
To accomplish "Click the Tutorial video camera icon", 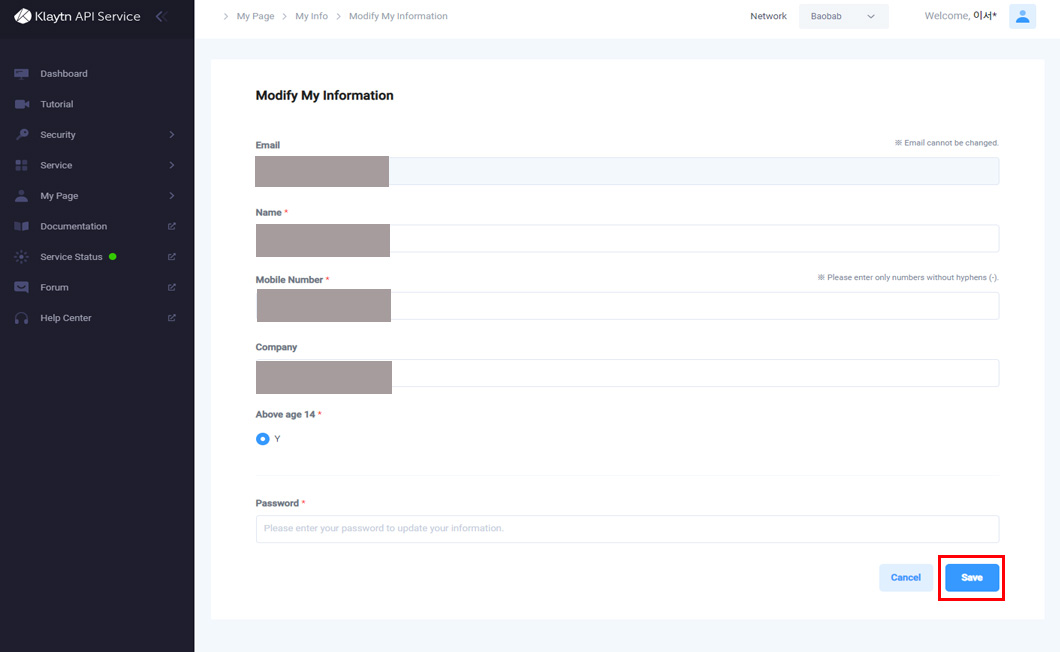I will pos(22,104).
